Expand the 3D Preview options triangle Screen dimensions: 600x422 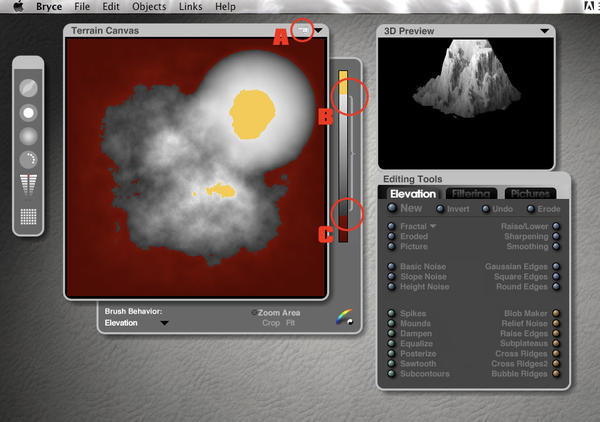click(545, 31)
